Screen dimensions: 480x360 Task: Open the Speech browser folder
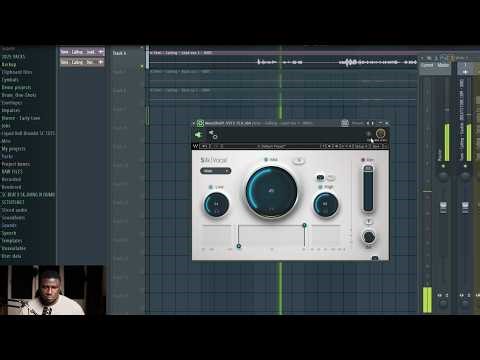pyautogui.click(x=9, y=233)
